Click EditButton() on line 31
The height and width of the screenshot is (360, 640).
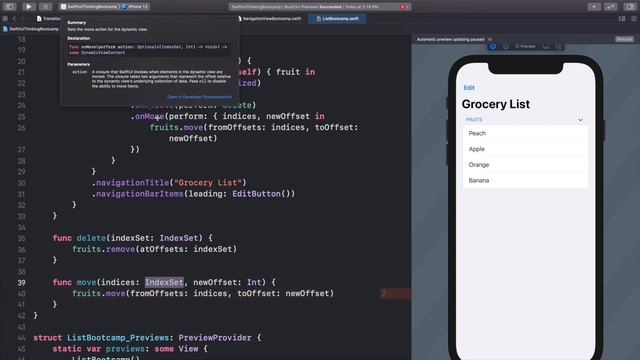tap(261, 194)
